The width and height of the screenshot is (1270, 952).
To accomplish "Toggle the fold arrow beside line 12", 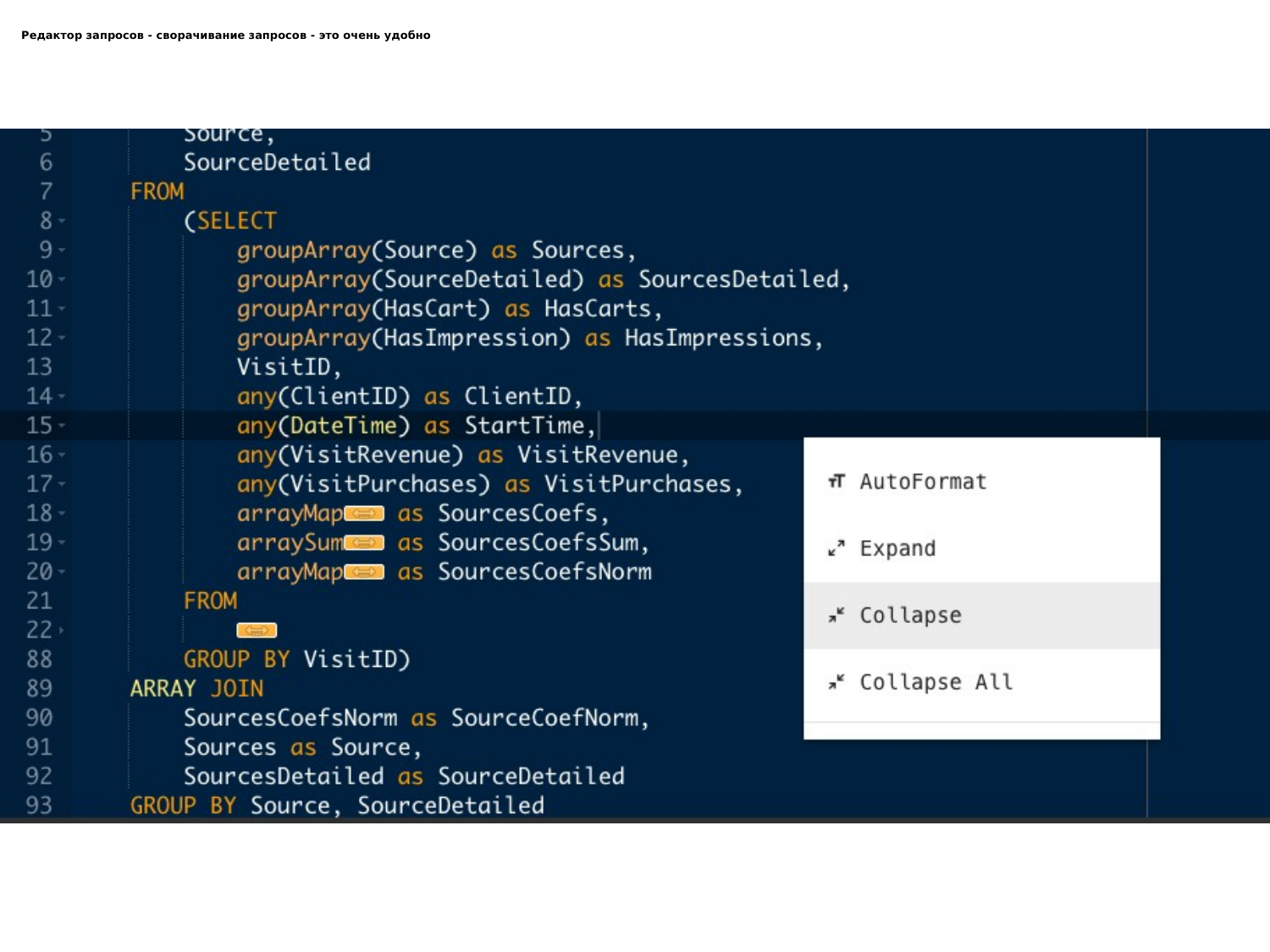I will point(62,338).
